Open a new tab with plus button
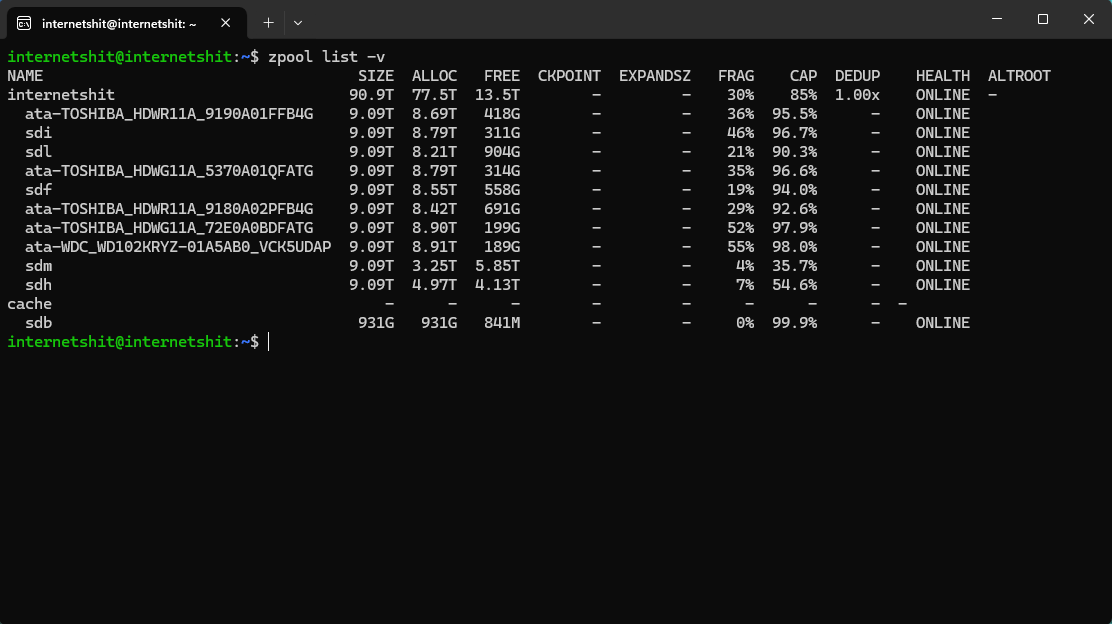Image resolution: width=1112 pixels, height=624 pixels. coord(268,23)
